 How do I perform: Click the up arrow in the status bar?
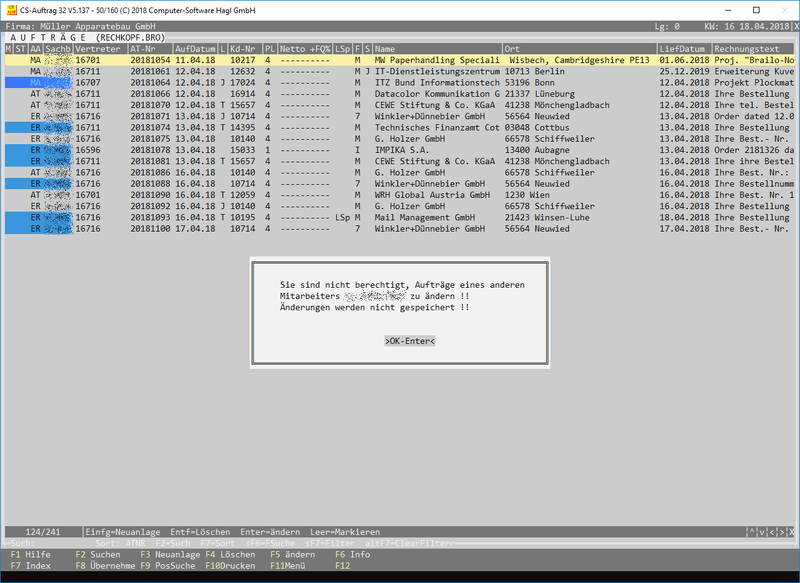point(751,531)
